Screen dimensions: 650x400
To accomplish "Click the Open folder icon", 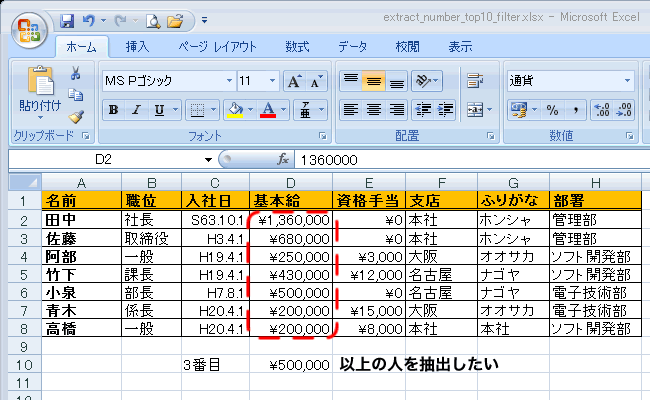I will [175, 21].
